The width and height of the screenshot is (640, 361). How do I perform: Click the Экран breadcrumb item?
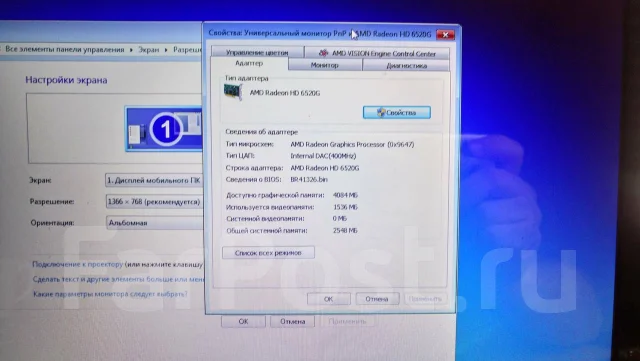point(149,49)
